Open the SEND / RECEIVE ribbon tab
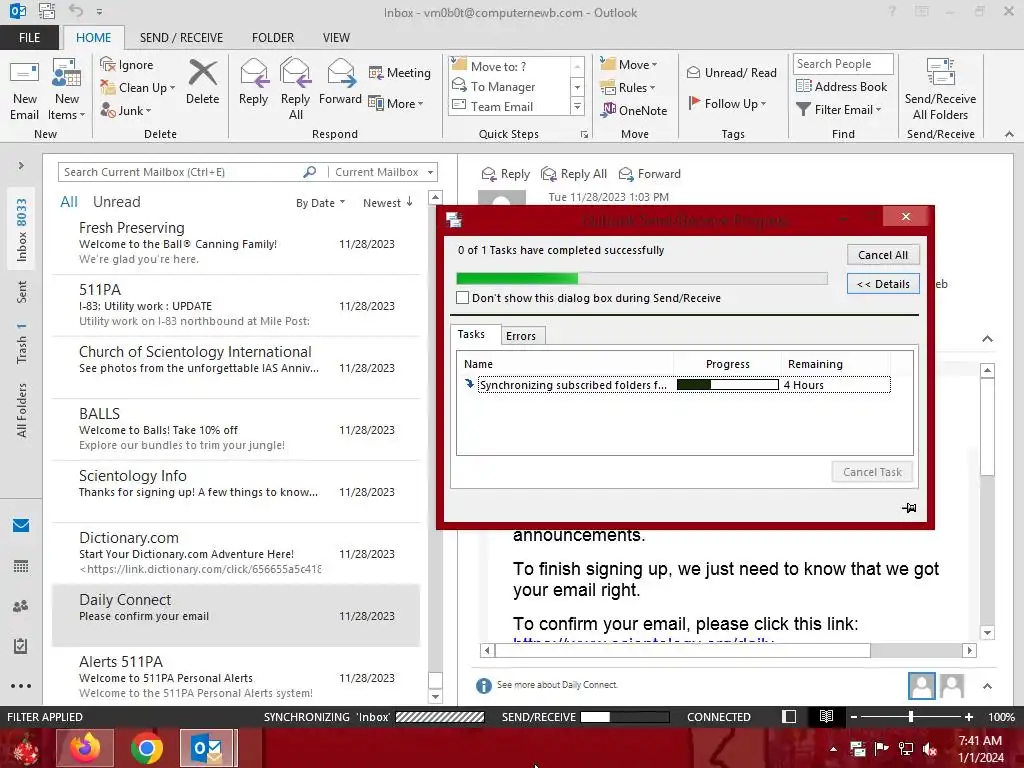Screen dimensions: 1024x768 pos(181,38)
